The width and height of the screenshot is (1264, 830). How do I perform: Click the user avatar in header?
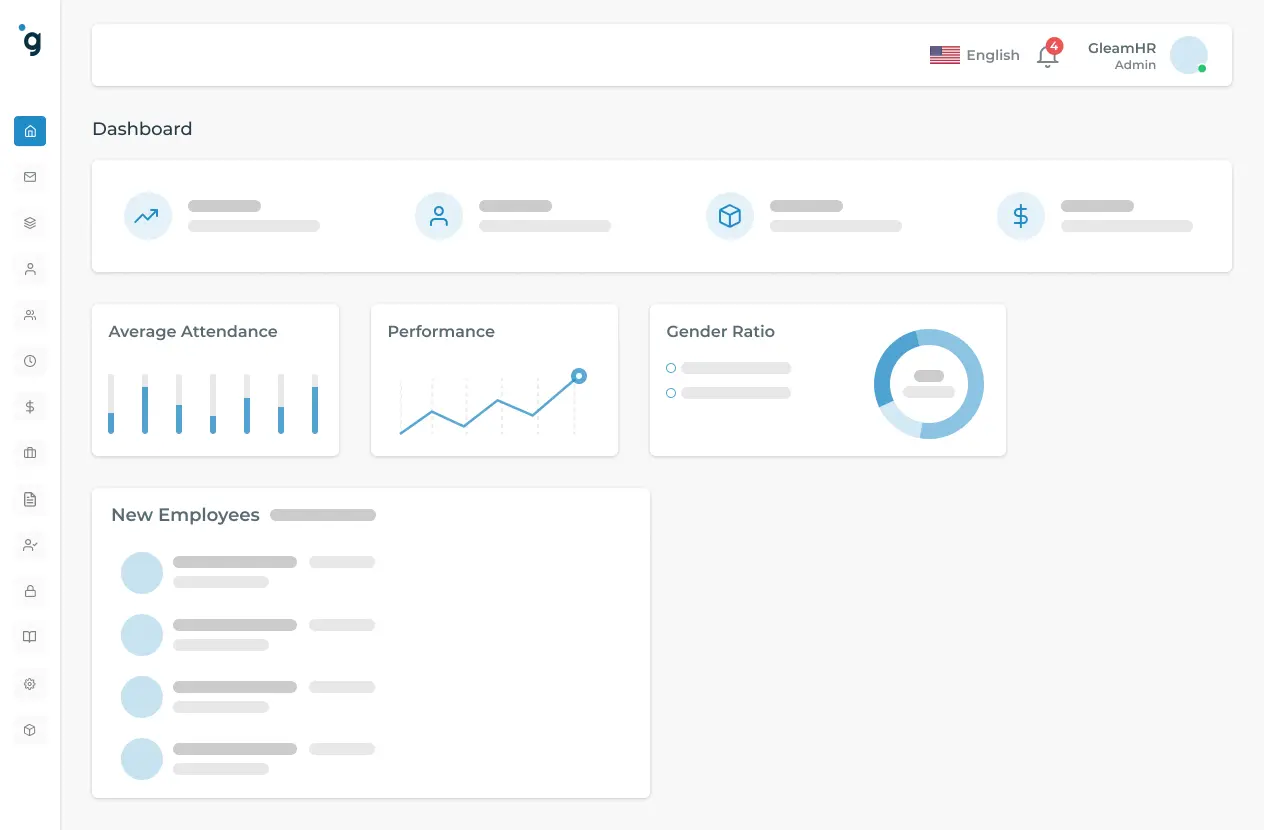point(1189,55)
